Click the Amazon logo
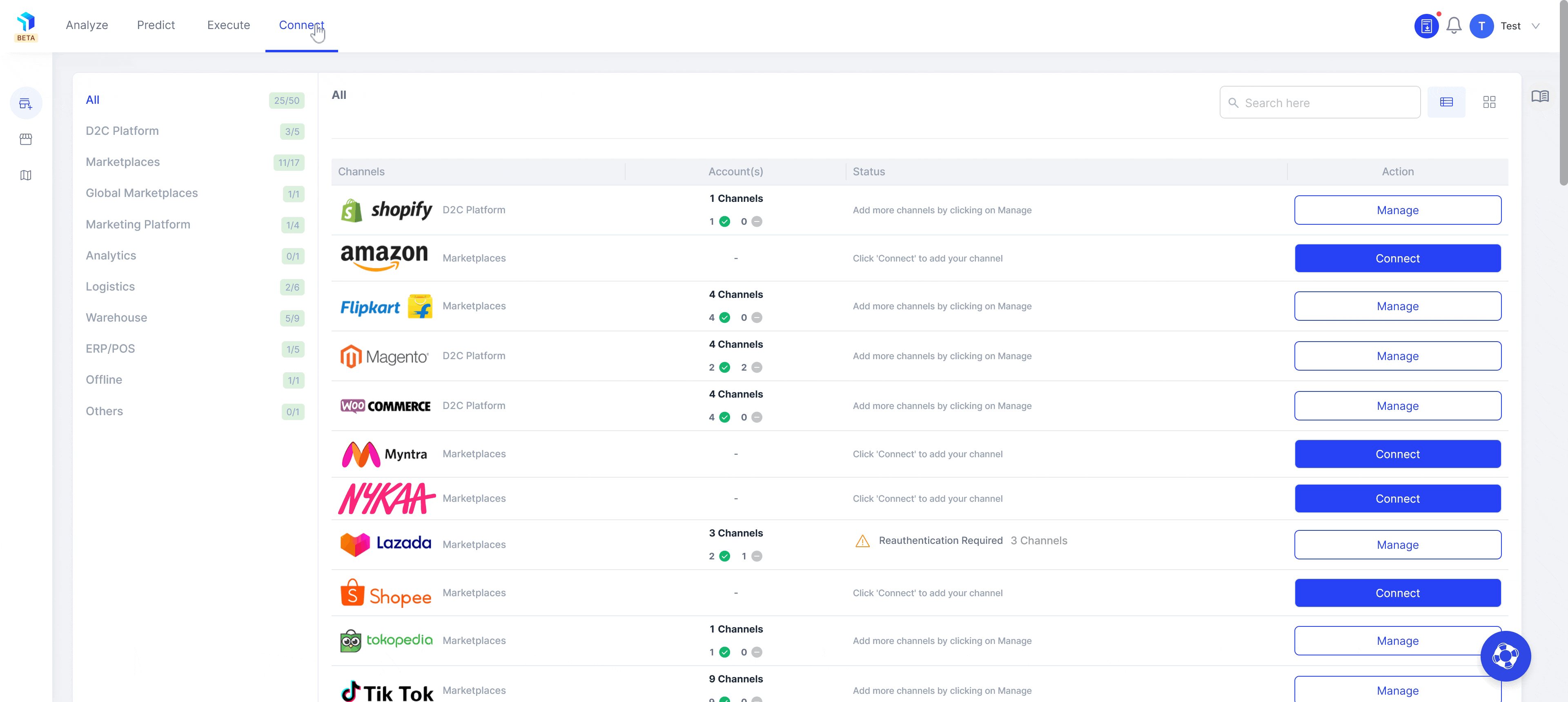Screen dimensions: 1568x702 coord(384,258)
